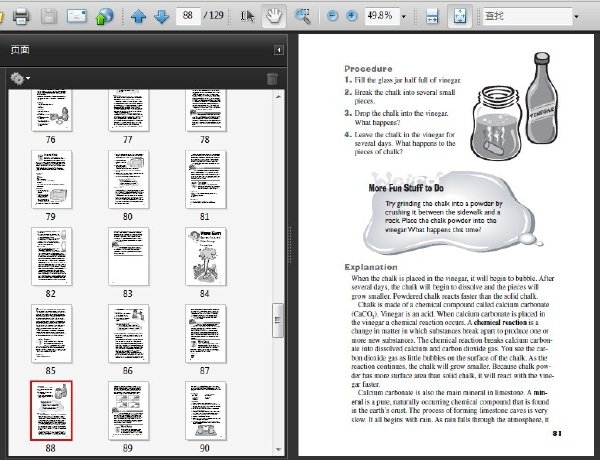The image size is (600, 460).
Task: Click the zoom in plus button
Action: coord(351,16)
